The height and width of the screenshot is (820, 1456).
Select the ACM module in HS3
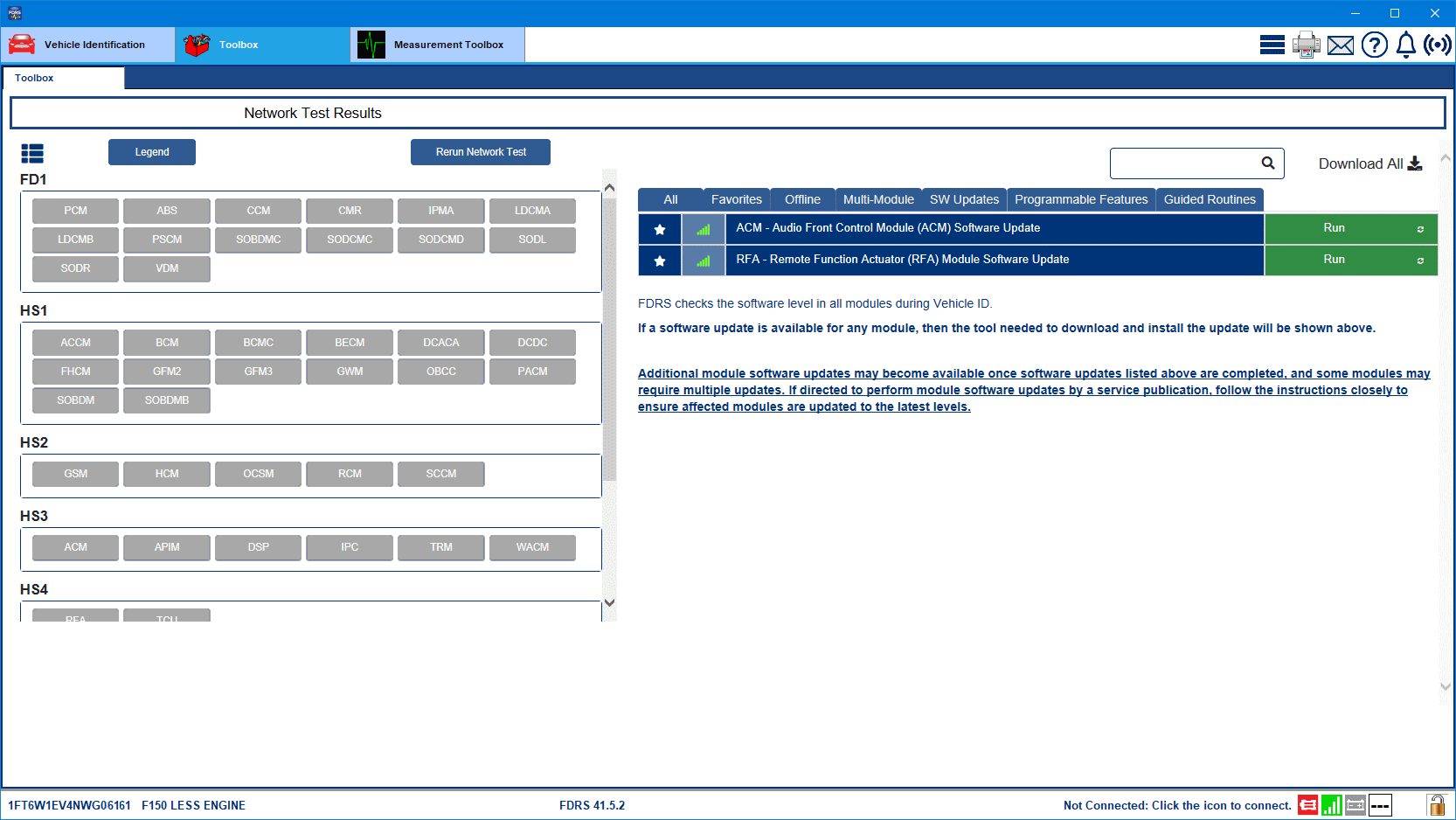[x=75, y=547]
